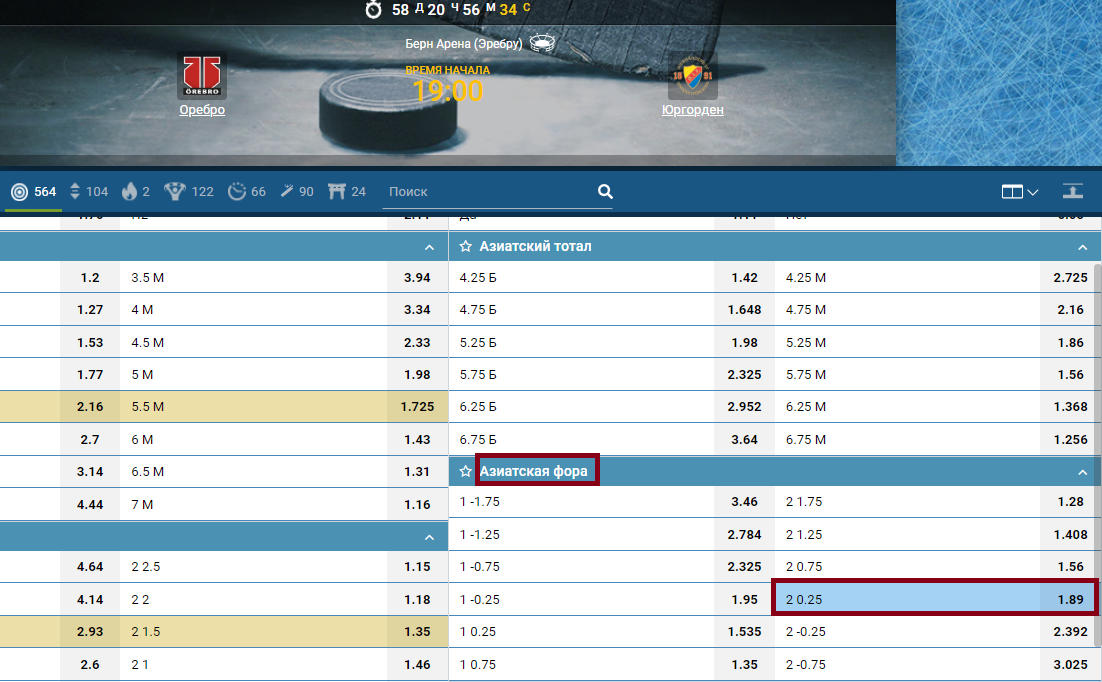Viewport: 1102px width, 682px height.
Task: Select the market filter showing 122
Action: (189, 192)
